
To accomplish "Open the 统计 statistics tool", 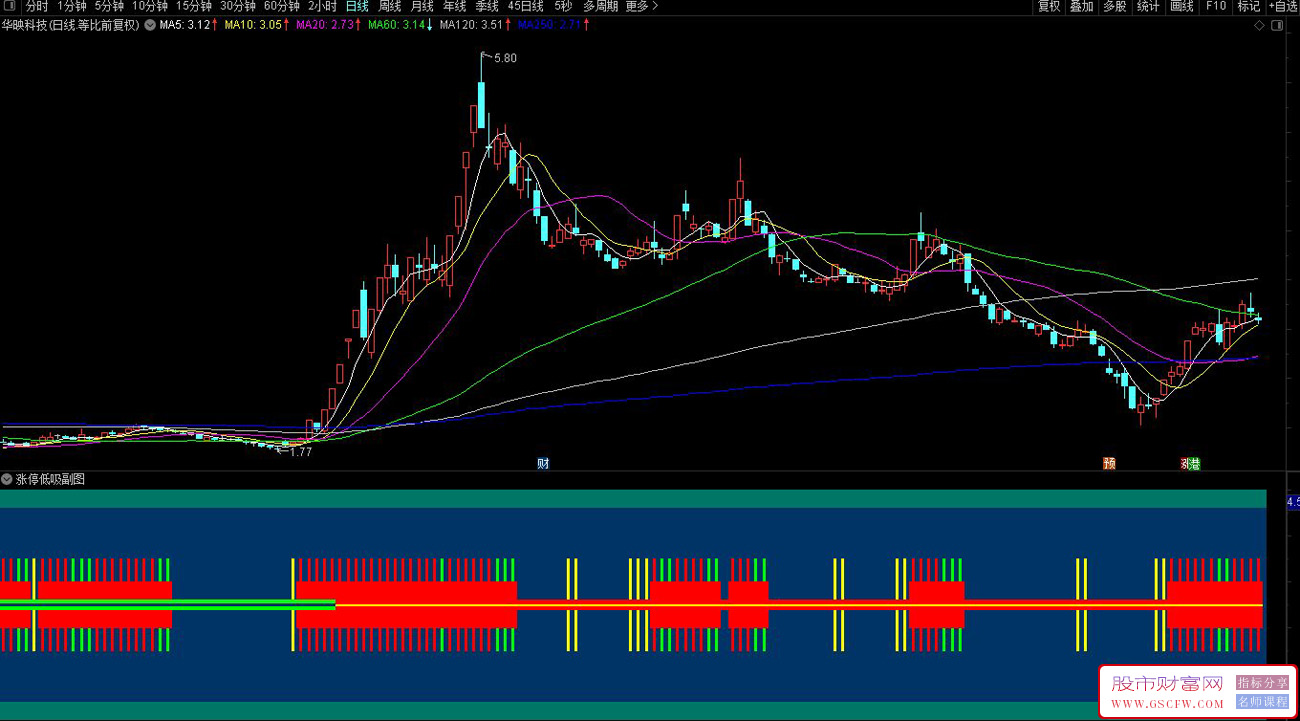I will click(x=1148, y=6).
